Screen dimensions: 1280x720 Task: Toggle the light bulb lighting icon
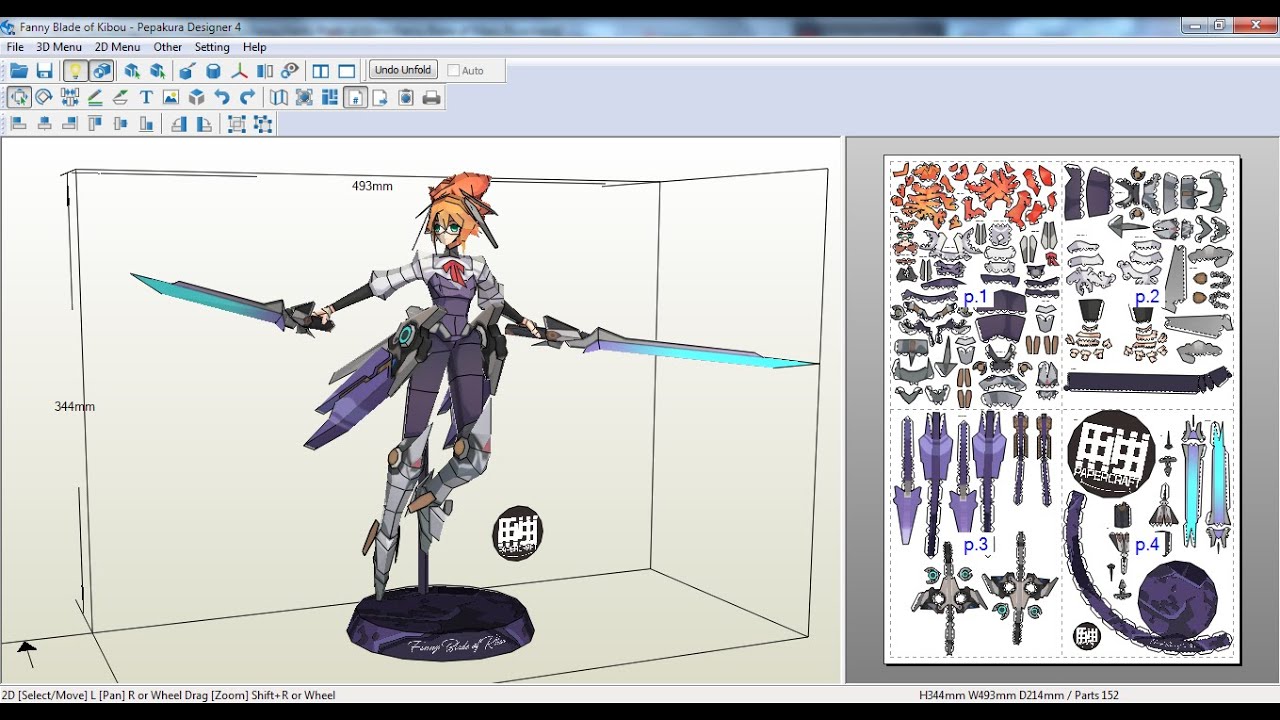point(75,71)
